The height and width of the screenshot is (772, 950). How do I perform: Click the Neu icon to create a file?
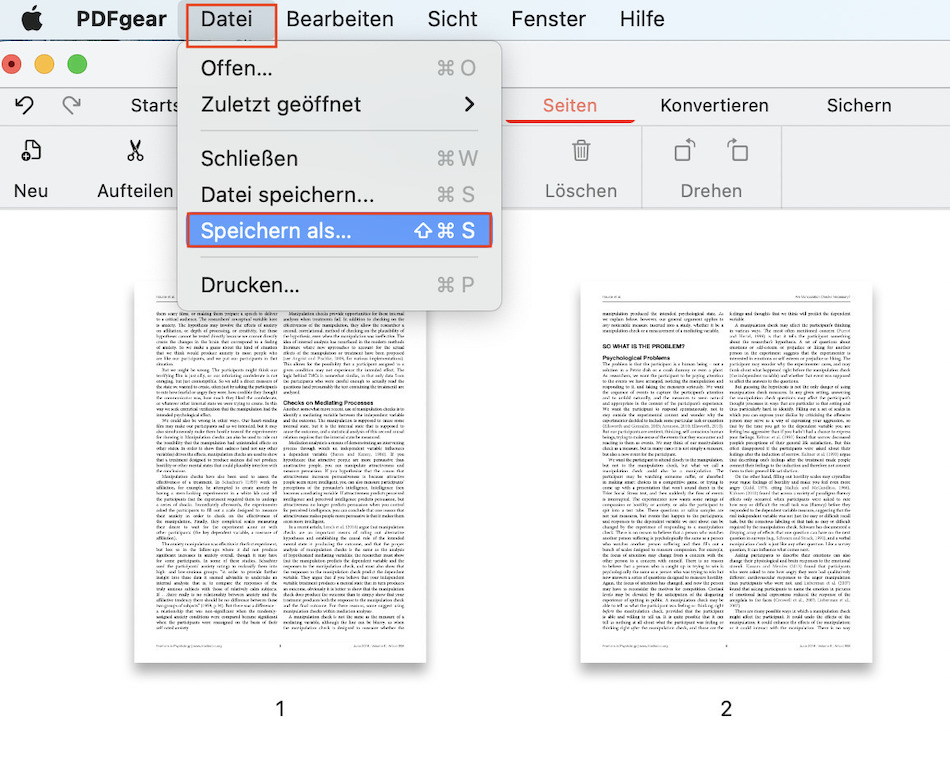[29, 150]
